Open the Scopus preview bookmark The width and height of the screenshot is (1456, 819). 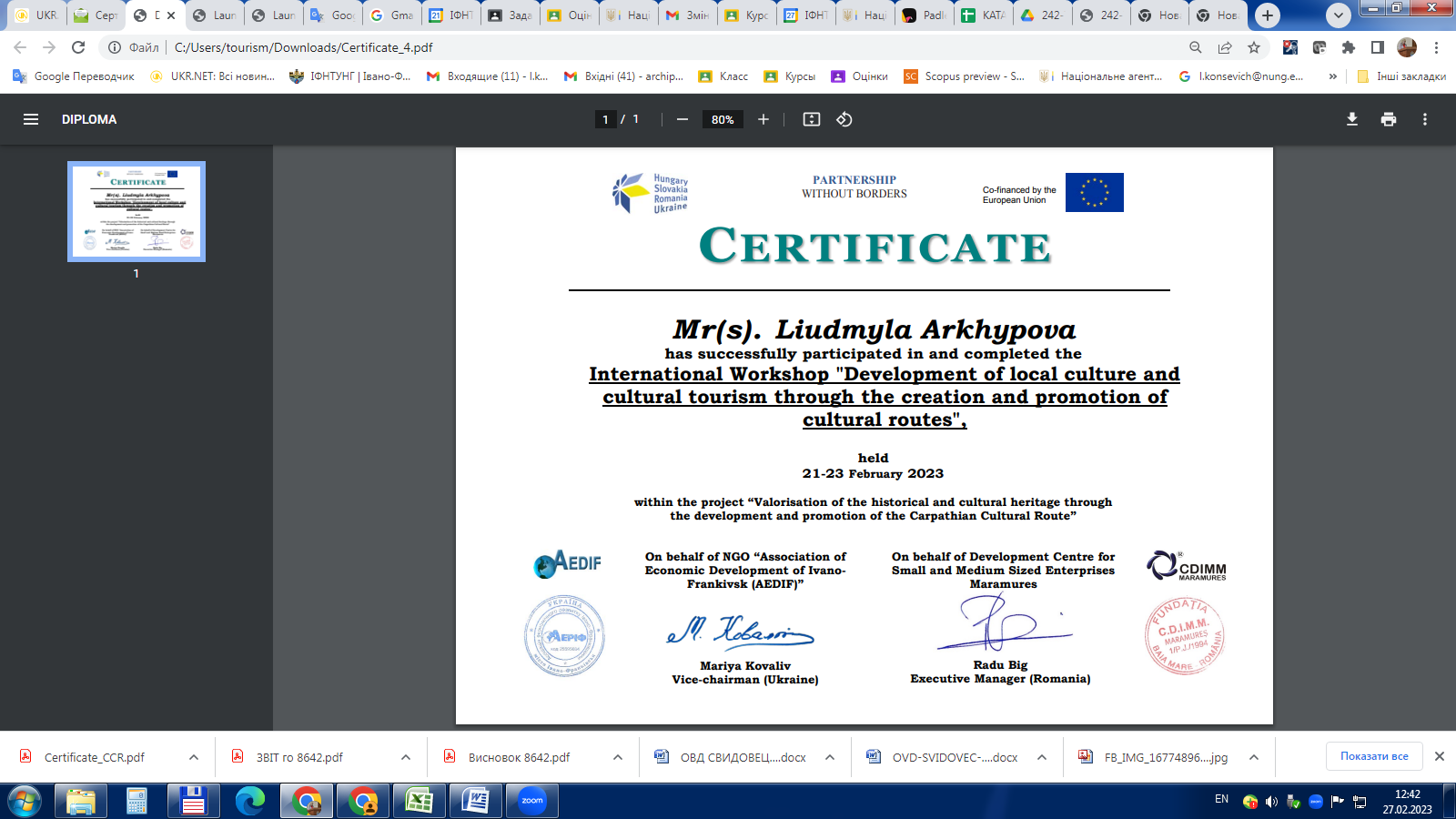(x=964, y=76)
